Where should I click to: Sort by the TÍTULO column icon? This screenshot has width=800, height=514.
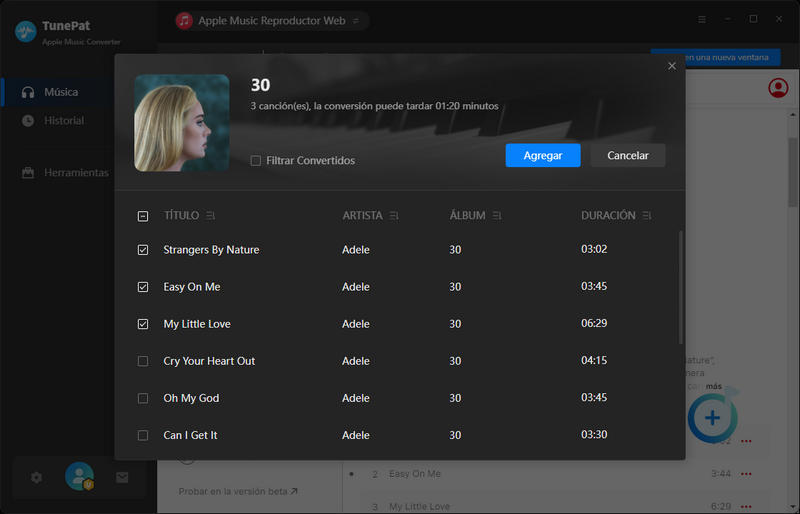(x=211, y=216)
